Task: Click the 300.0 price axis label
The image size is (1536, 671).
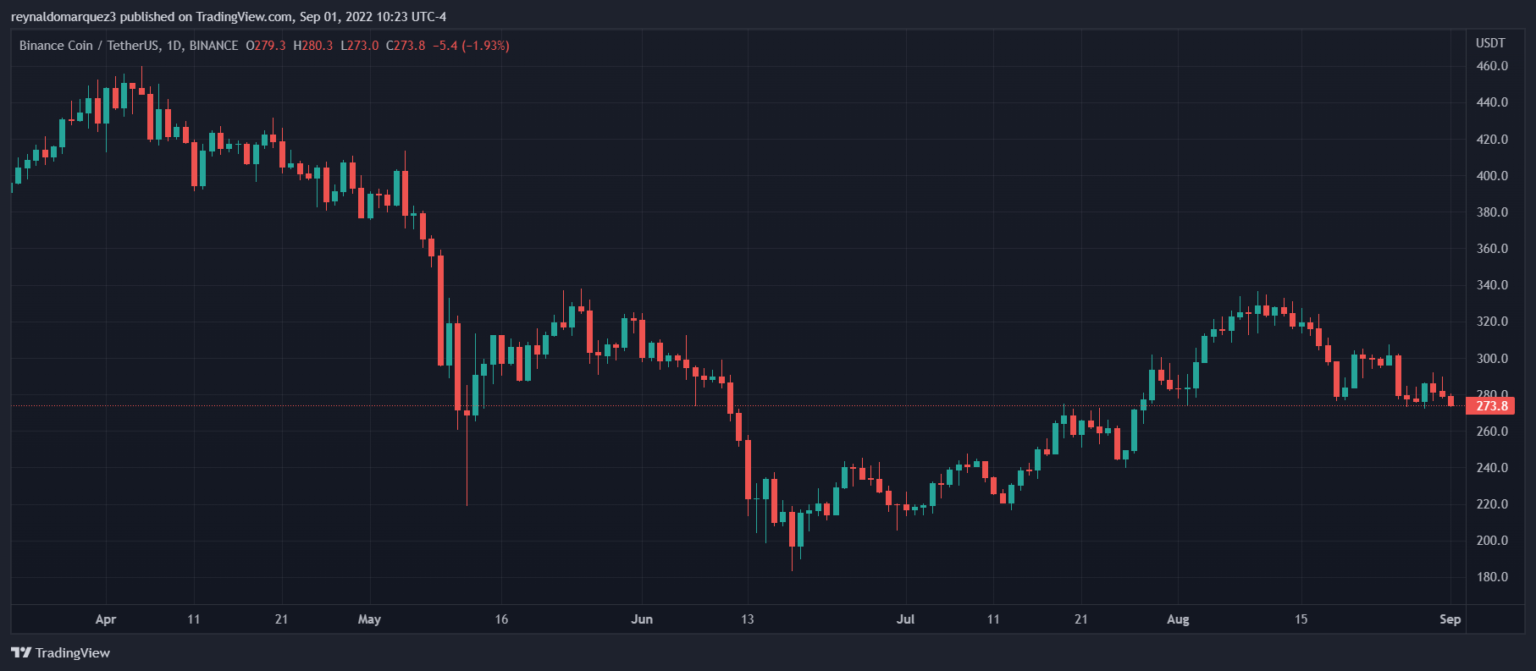Action: 1491,358
